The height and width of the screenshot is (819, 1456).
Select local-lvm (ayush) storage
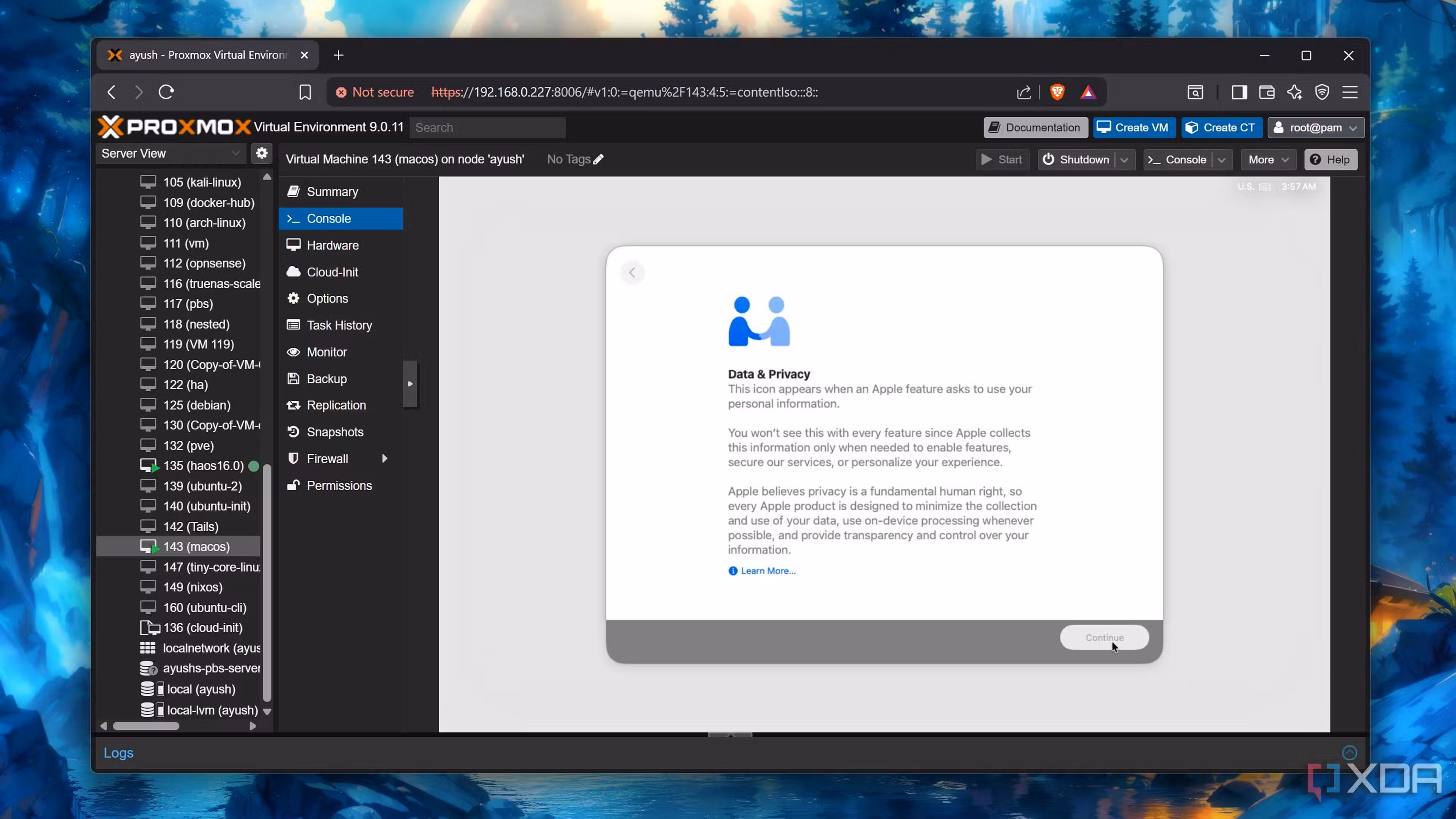178,710
